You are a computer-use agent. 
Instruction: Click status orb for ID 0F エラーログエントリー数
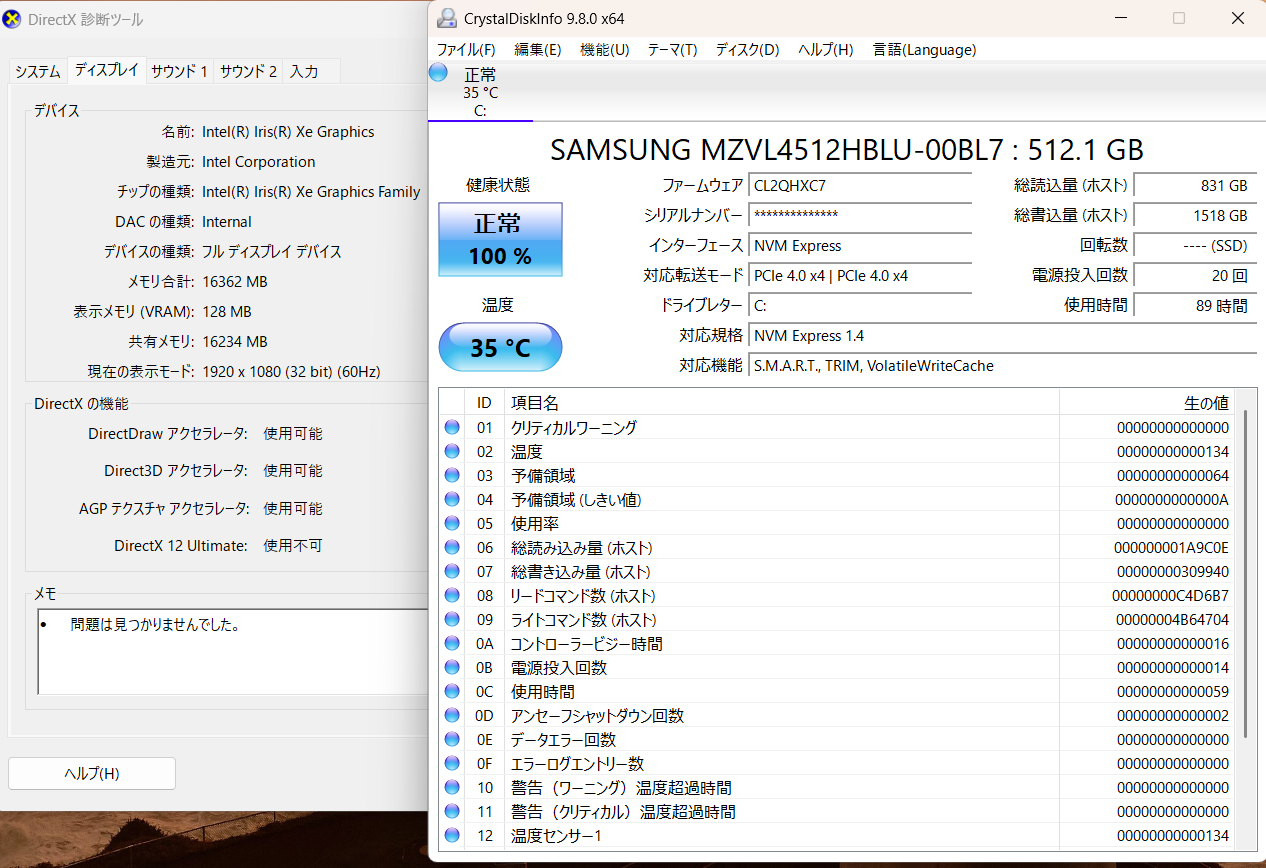click(452, 763)
